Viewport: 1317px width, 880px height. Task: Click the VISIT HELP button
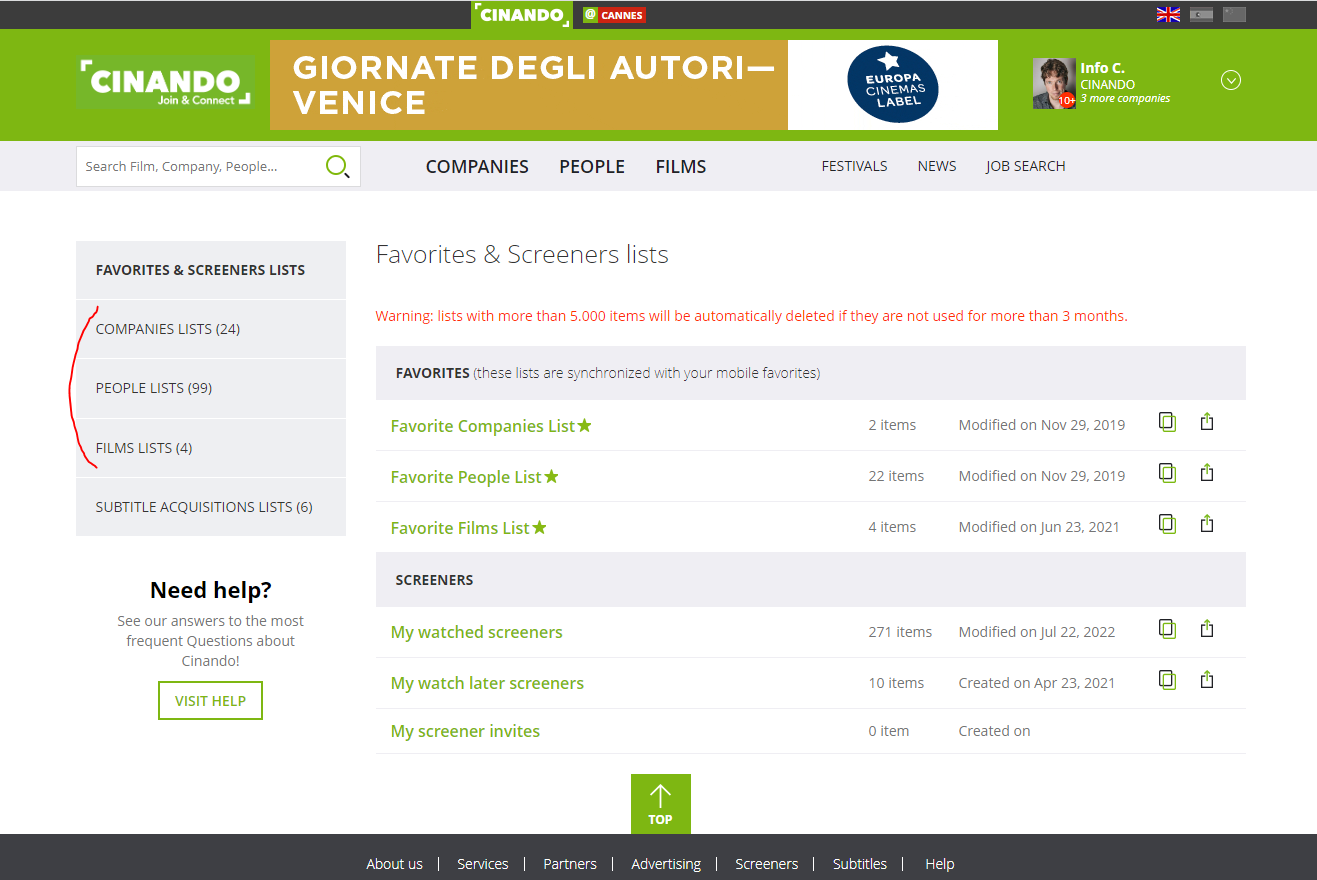(210, 701)
